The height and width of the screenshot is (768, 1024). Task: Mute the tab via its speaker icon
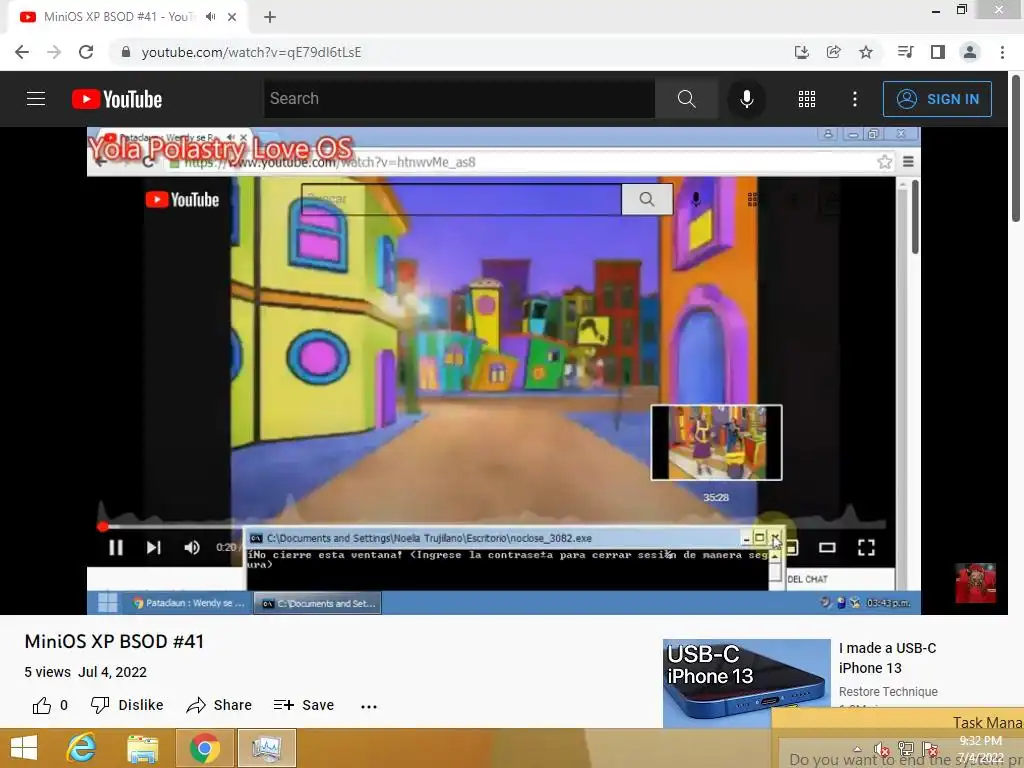[210, 17]
